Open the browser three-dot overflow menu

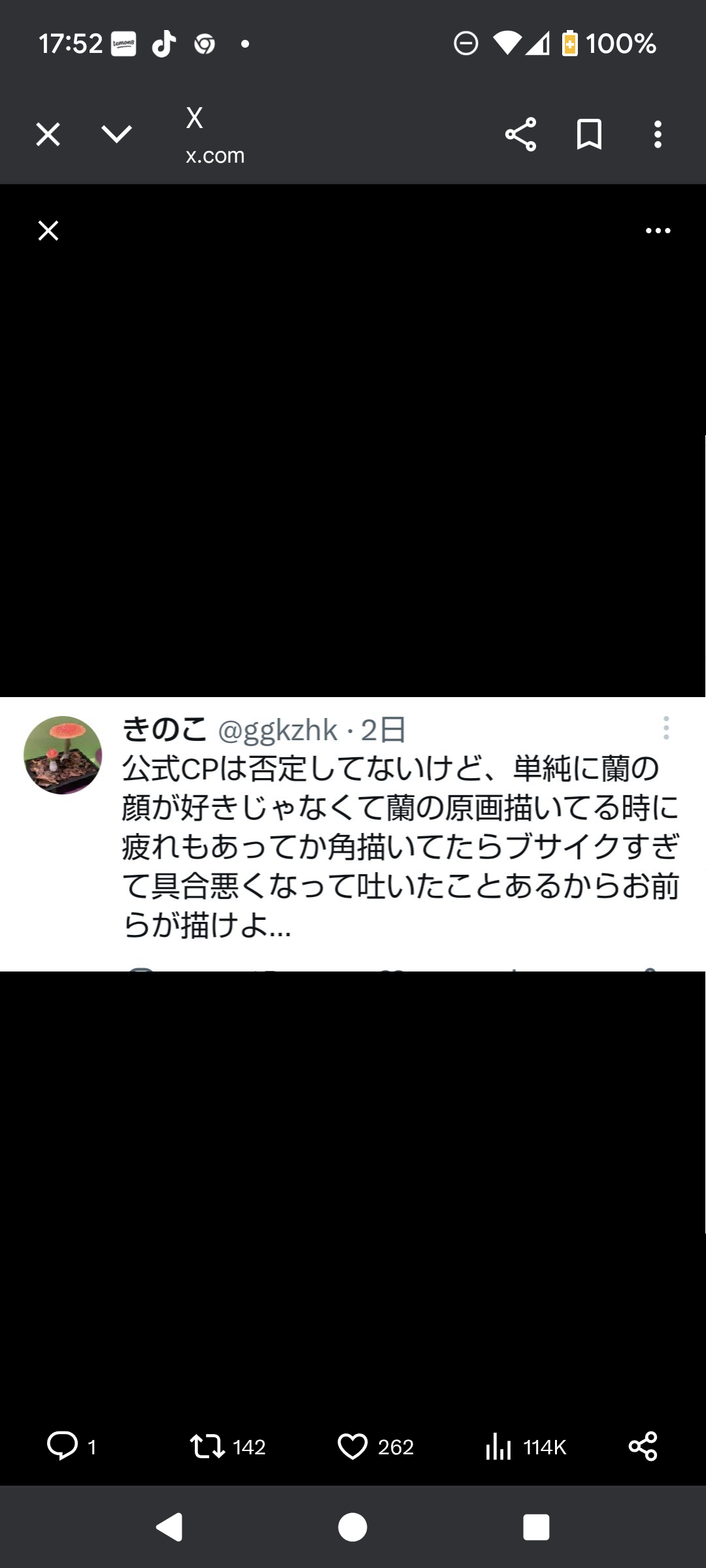(658, 135)
